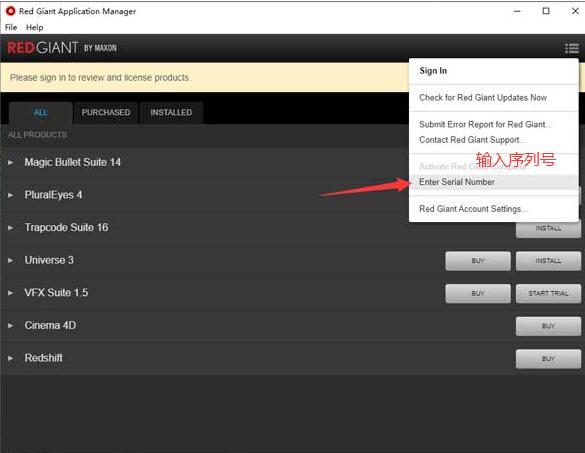This screenshot has width=585, height=453.
Task: Click the Red Giant app logo in title bar
Action: click(x=10, y=11)
